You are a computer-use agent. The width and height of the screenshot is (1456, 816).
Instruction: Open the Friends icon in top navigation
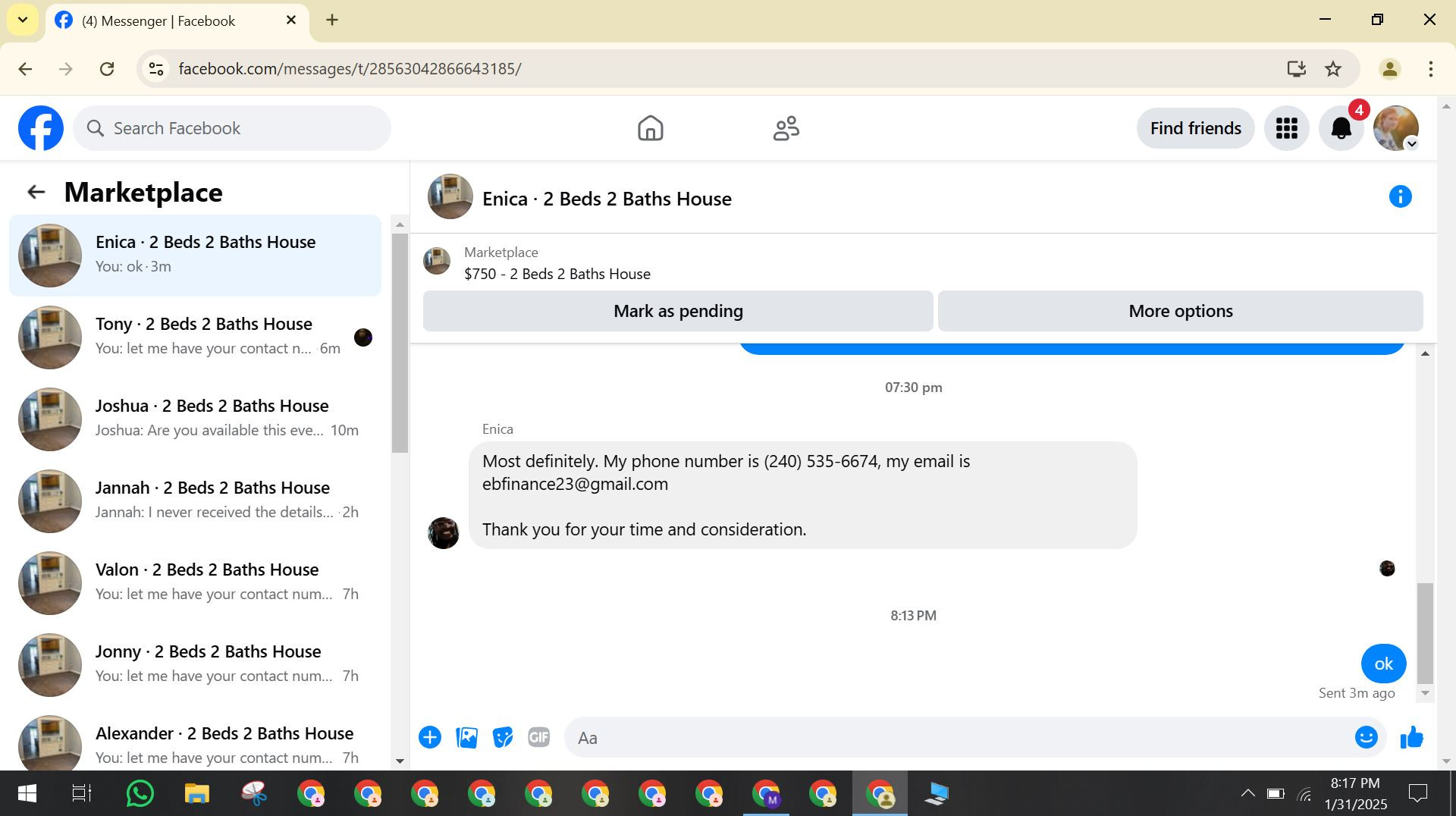786,128
